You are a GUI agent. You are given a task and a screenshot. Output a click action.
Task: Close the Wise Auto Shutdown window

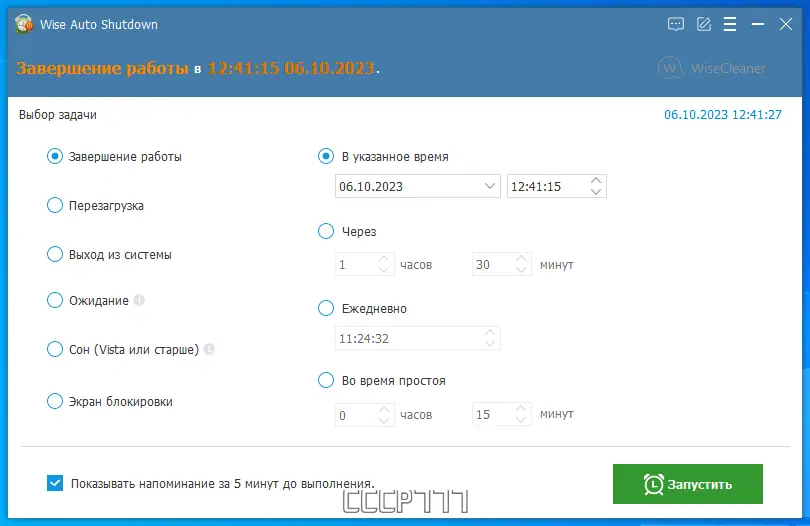tap(786, 24)
